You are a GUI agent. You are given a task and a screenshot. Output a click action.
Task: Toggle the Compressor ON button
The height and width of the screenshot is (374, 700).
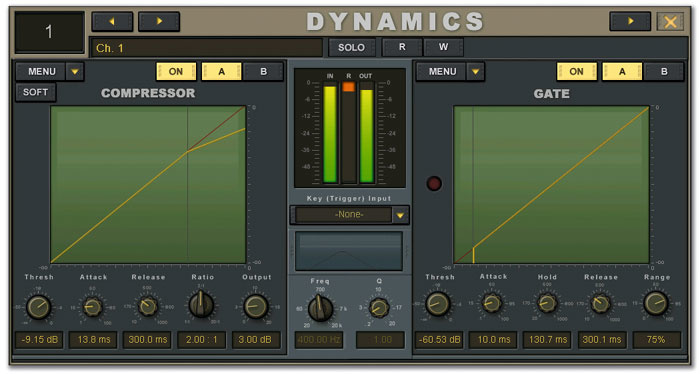(x=176, y=71)
